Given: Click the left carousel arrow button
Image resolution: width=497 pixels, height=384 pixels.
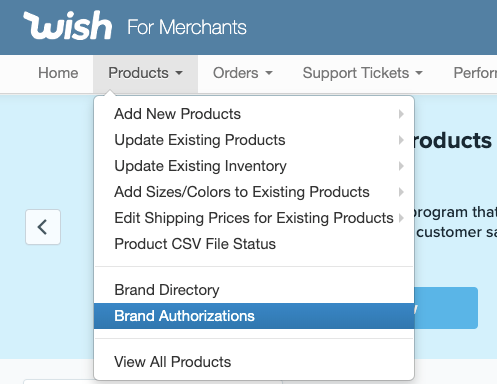Looking at the screenshot, I should point(43,227).
